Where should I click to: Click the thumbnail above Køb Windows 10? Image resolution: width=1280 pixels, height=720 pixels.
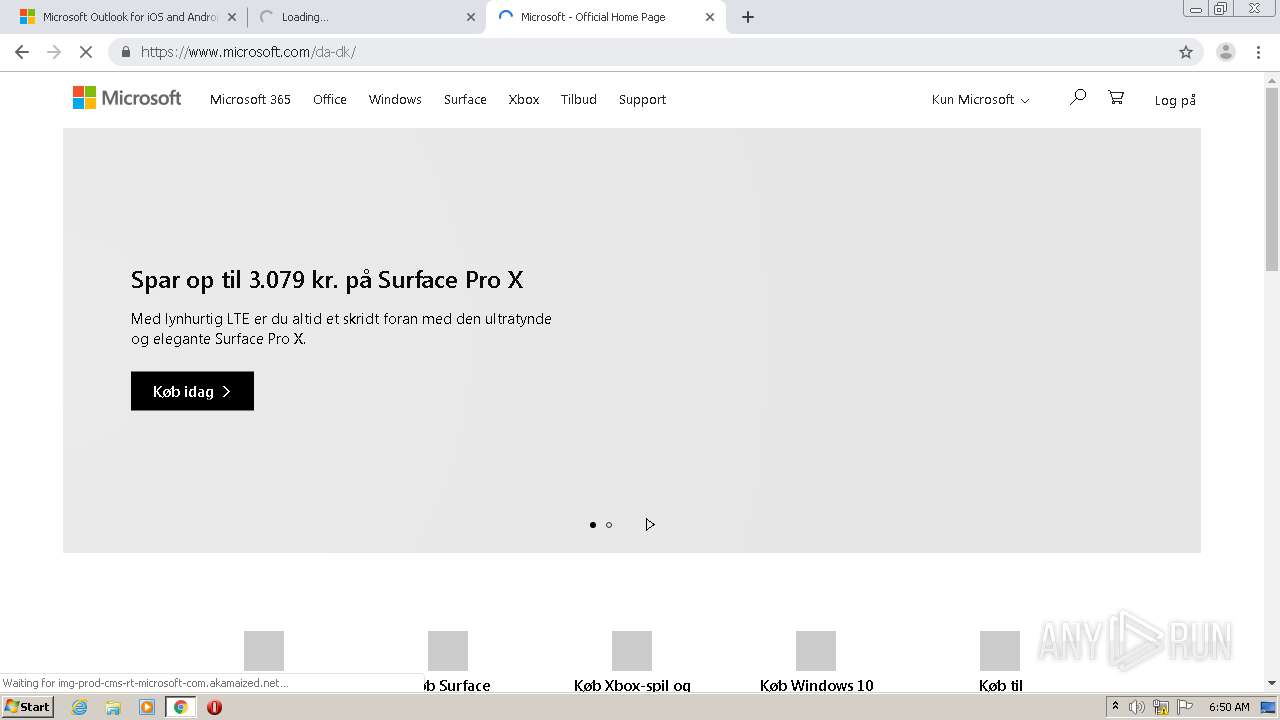tap(816, 651)
